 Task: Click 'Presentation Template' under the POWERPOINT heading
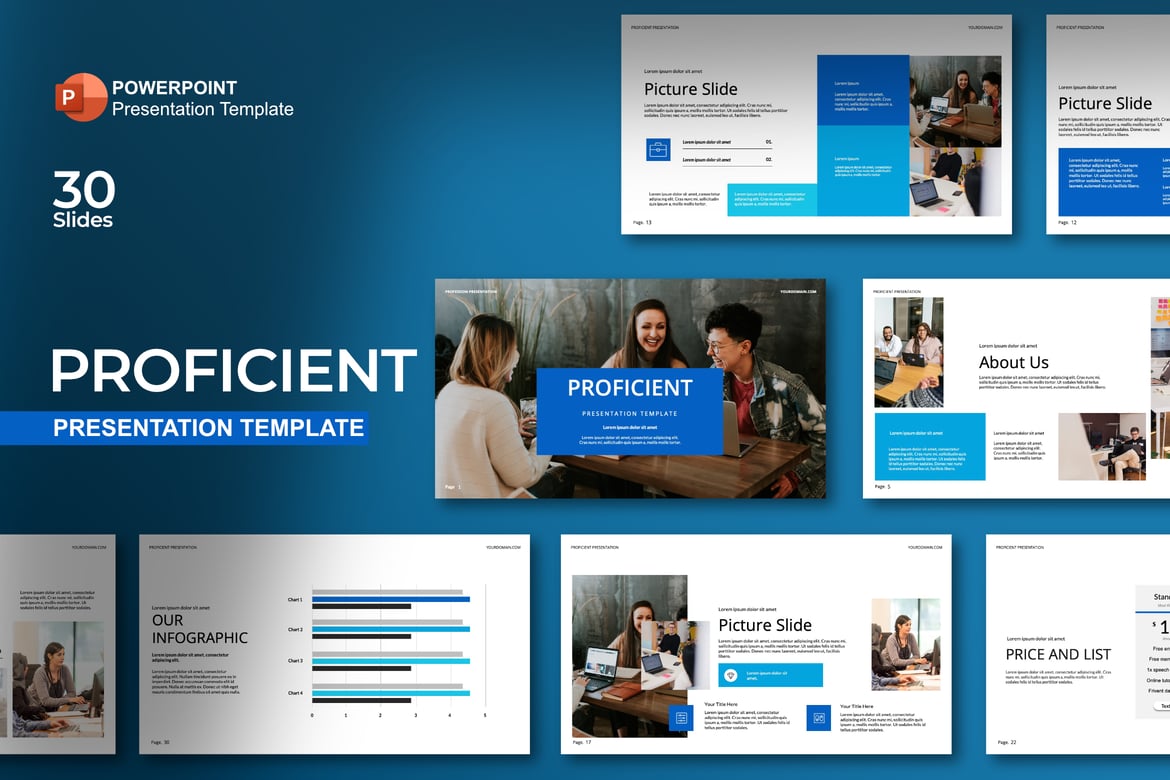pos(203,109)
